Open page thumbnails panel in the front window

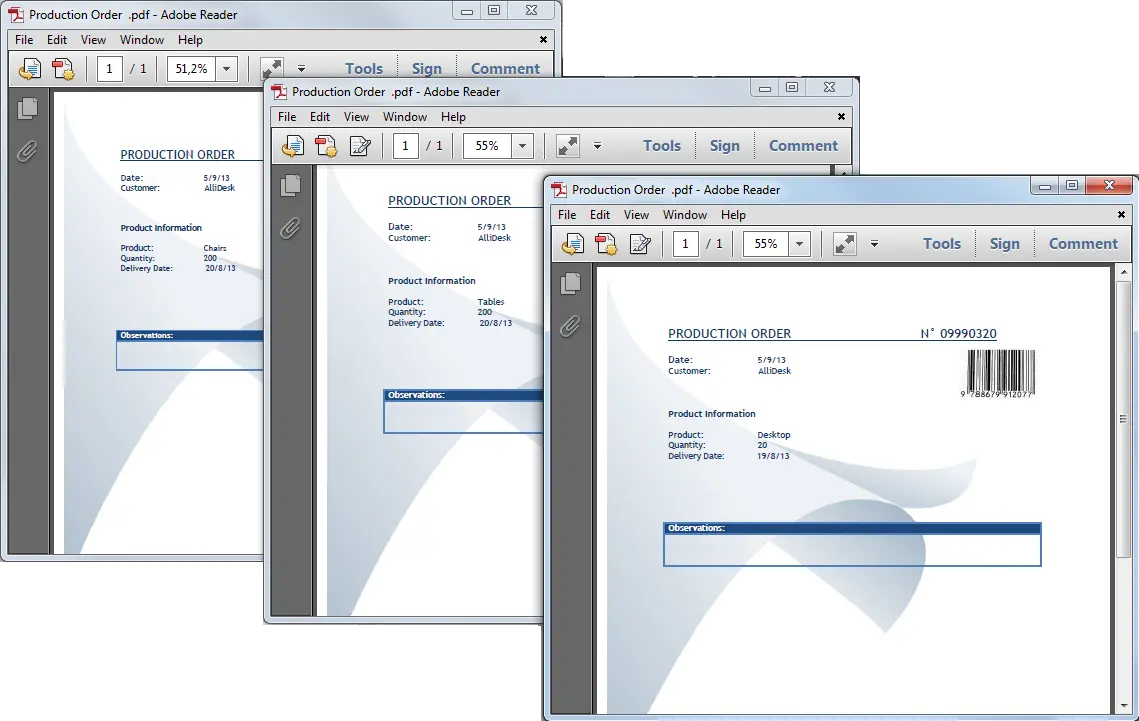571,282
